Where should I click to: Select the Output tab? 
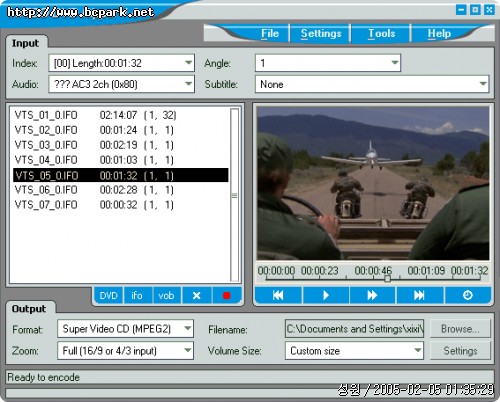(x=29, y=309)
